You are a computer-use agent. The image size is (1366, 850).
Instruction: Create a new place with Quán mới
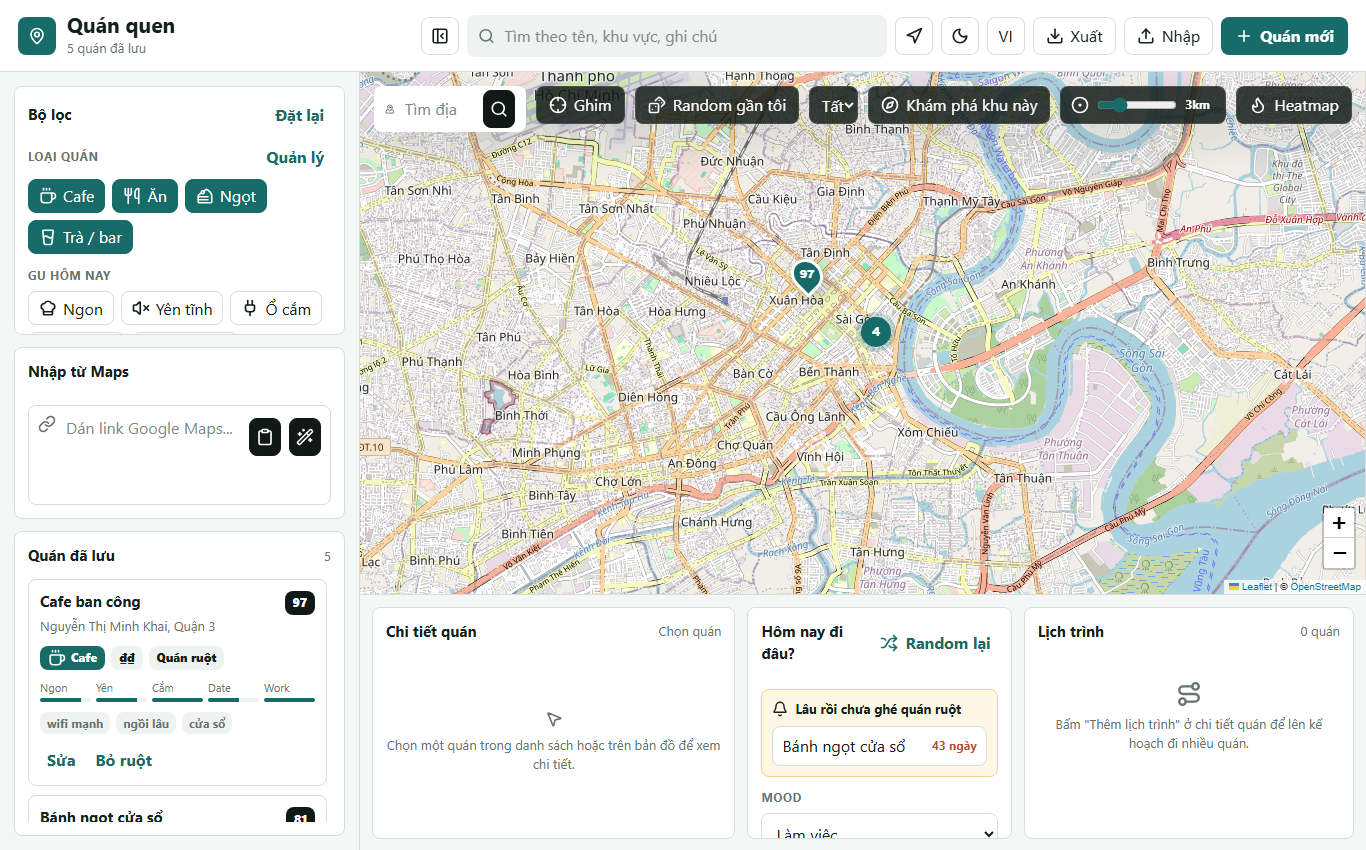1285,36
